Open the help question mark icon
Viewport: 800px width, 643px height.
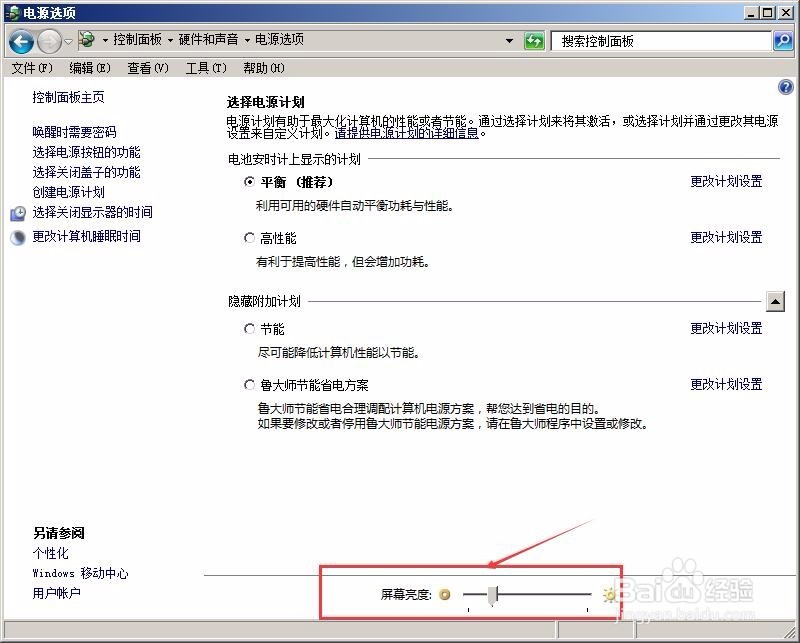[786, 86]
